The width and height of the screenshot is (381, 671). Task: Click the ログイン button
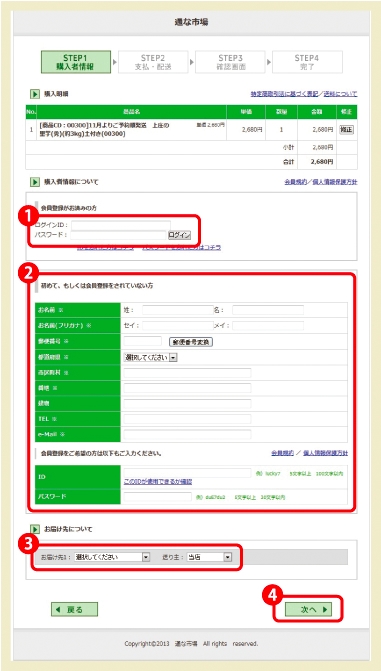[179, 235]
